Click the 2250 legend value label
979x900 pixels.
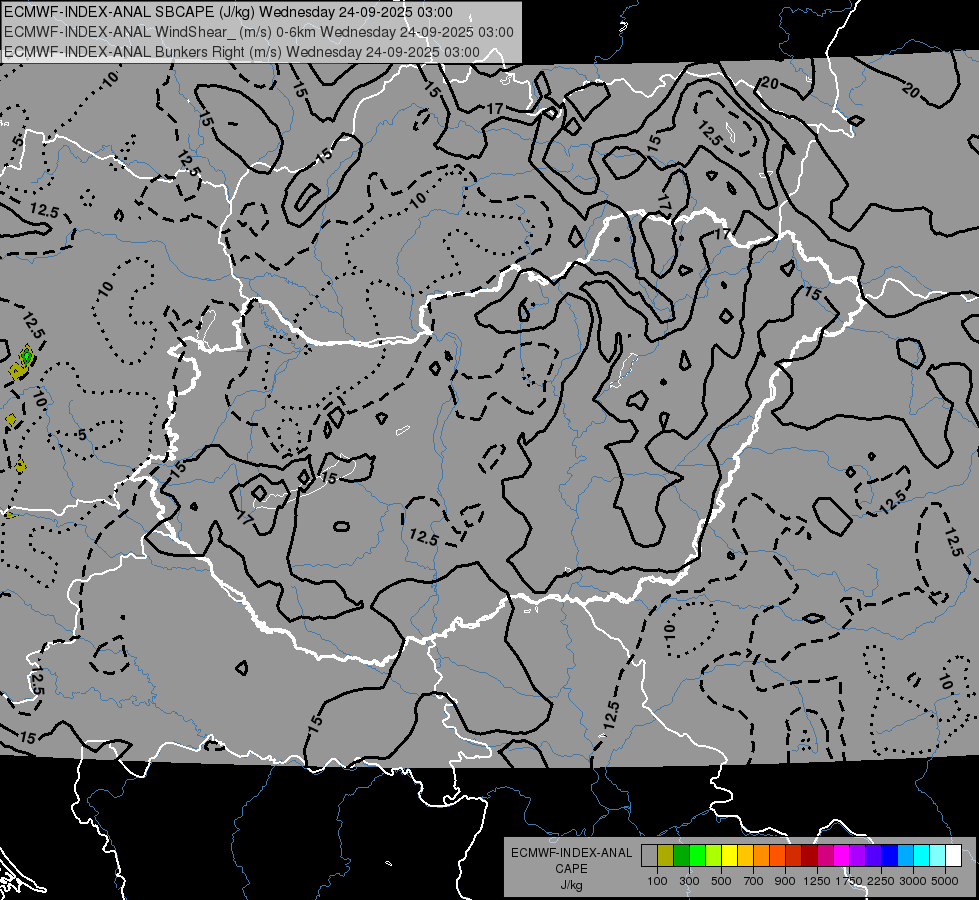(x=882, y=881)
